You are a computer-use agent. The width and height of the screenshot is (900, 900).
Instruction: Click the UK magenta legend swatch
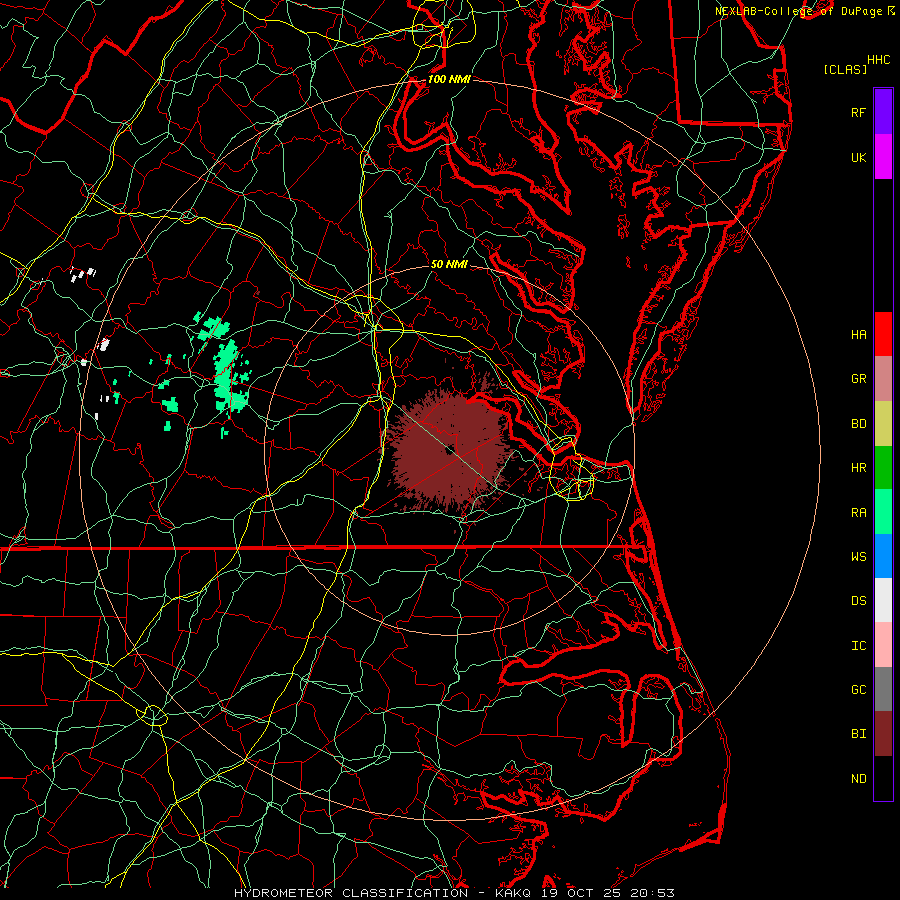pos(883,157)
